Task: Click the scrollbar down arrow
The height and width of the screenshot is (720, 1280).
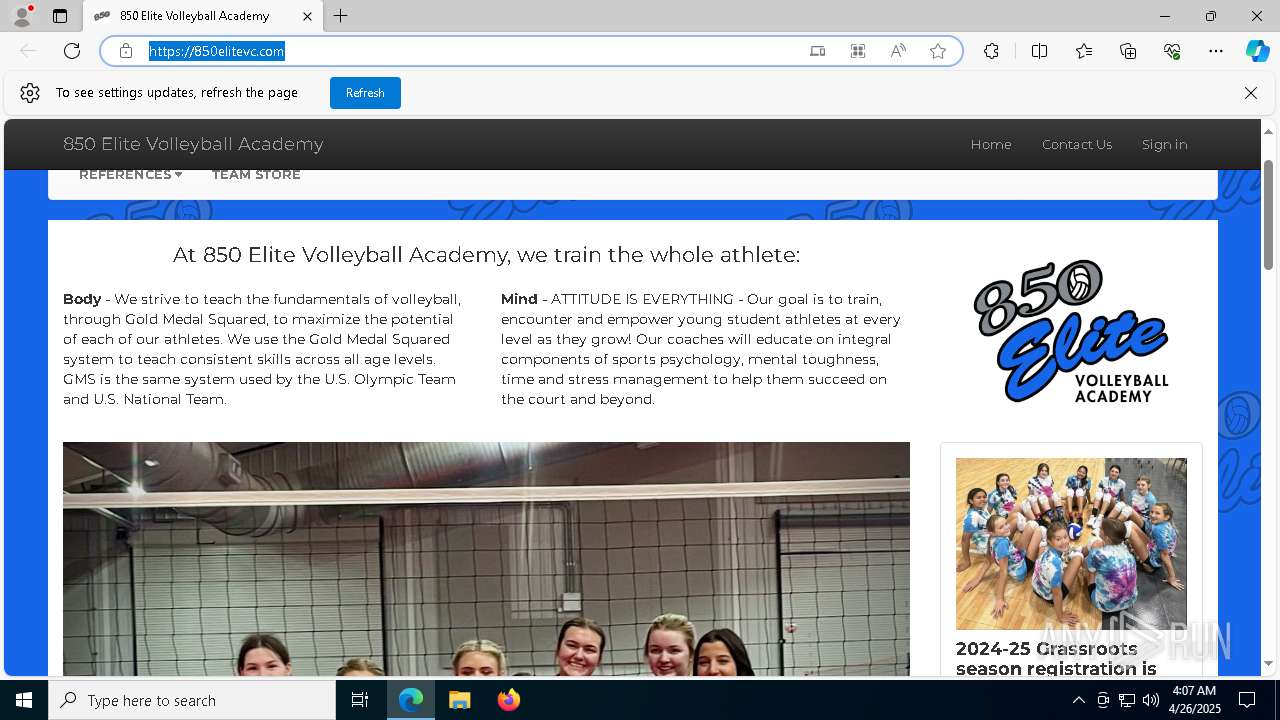Action: [x=1269, y=663]
